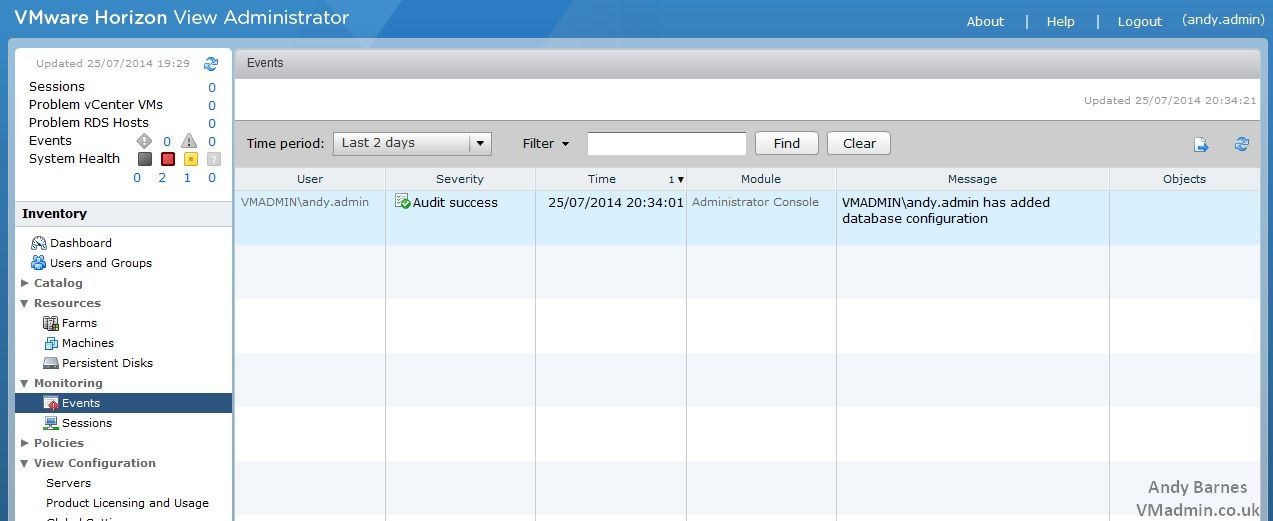Image resolution: width=1273 pixels, height=521 pixels.
Task: Click the Logout link
Action: tap(1140, 21)
